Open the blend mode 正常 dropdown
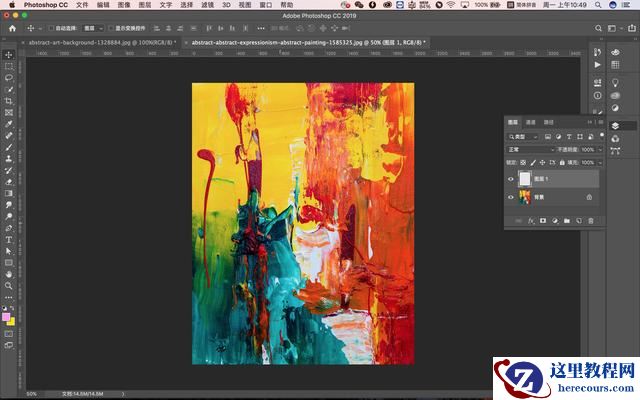This screenshot has width=640, height=400. pyautogui.click(x=530, y=149)
